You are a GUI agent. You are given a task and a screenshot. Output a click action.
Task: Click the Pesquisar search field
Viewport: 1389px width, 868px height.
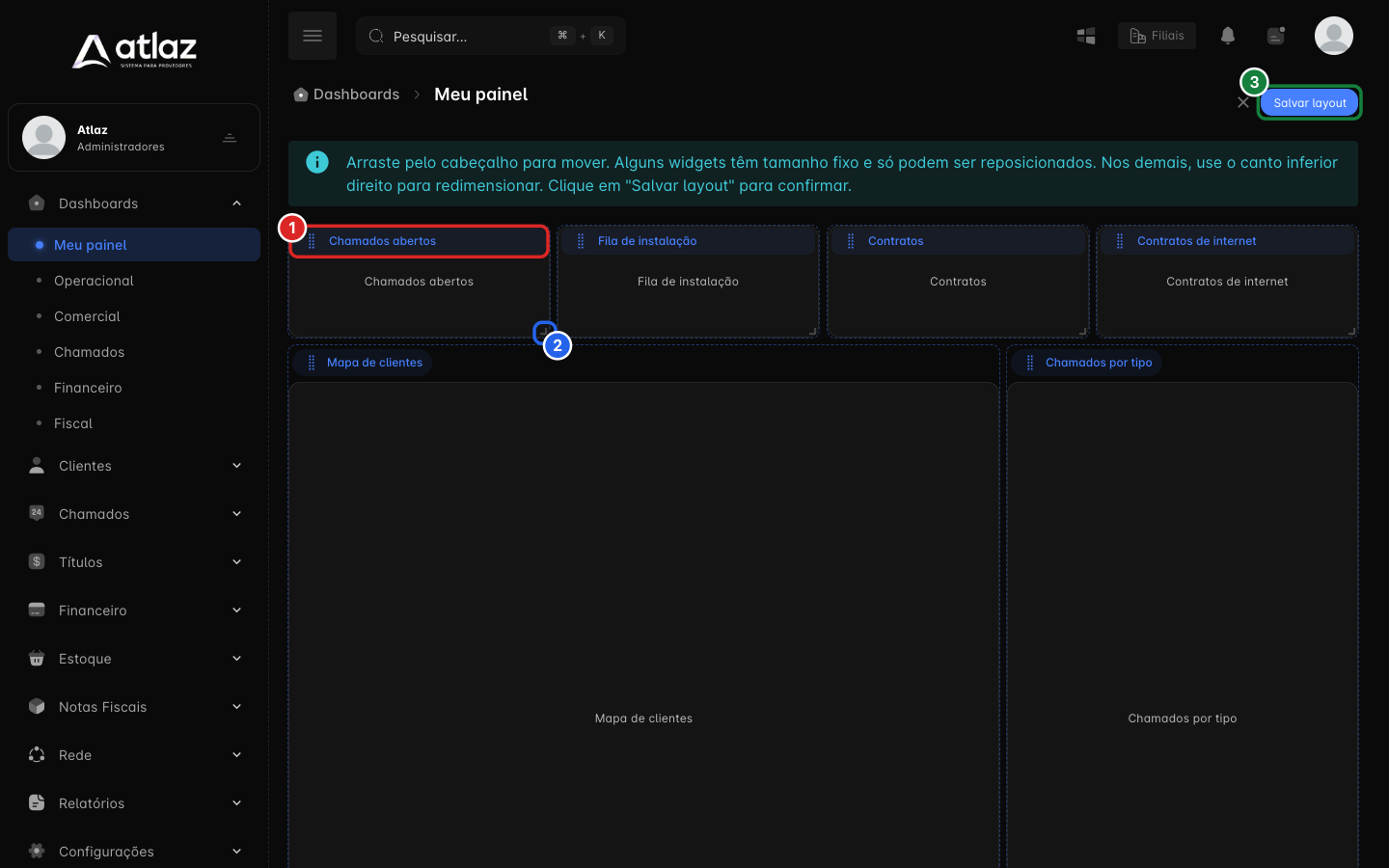click(491, 36)
